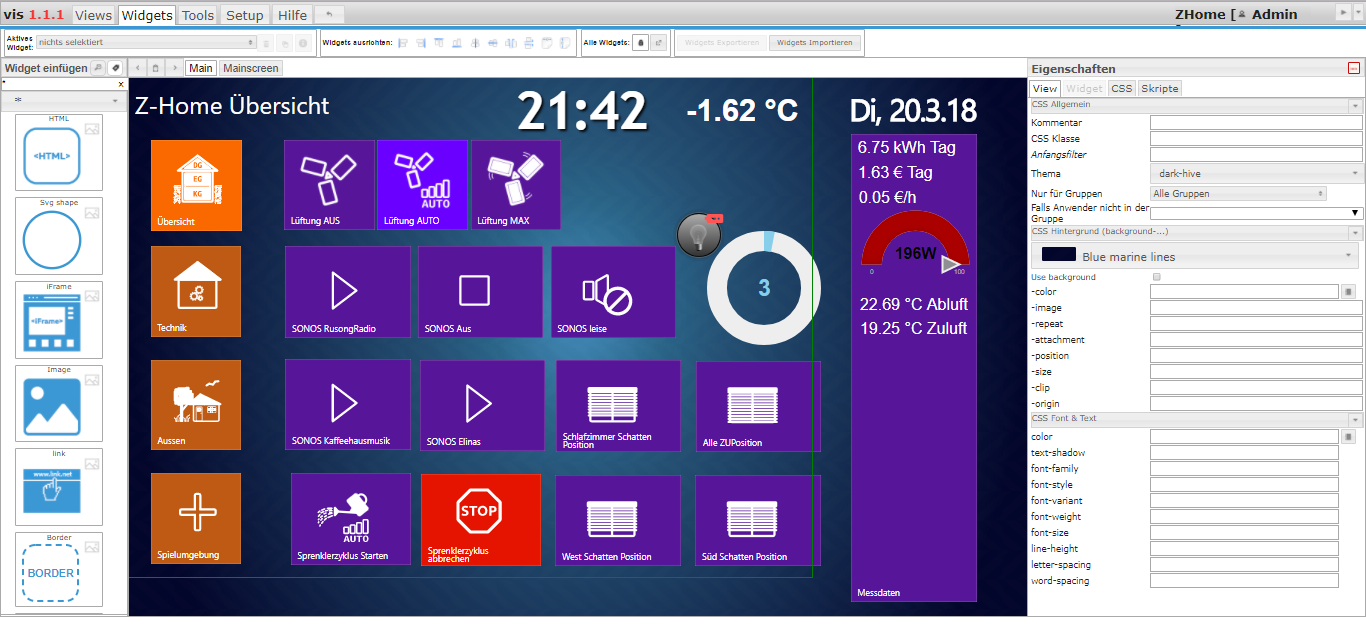Click the Süd Schatten Position tile
This screenshot has height=624, width=1366.
[x=758, y=520]
